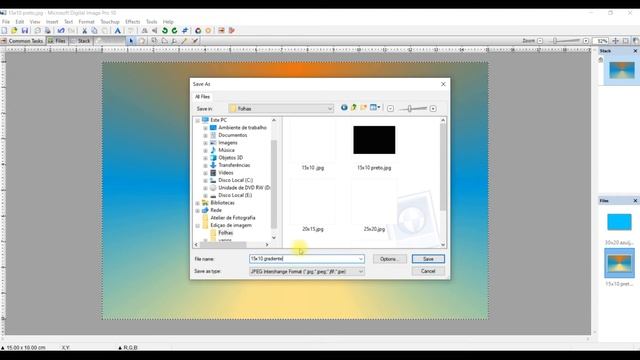Click zoom in plus button beside zoom slider

tap(586, 41)
